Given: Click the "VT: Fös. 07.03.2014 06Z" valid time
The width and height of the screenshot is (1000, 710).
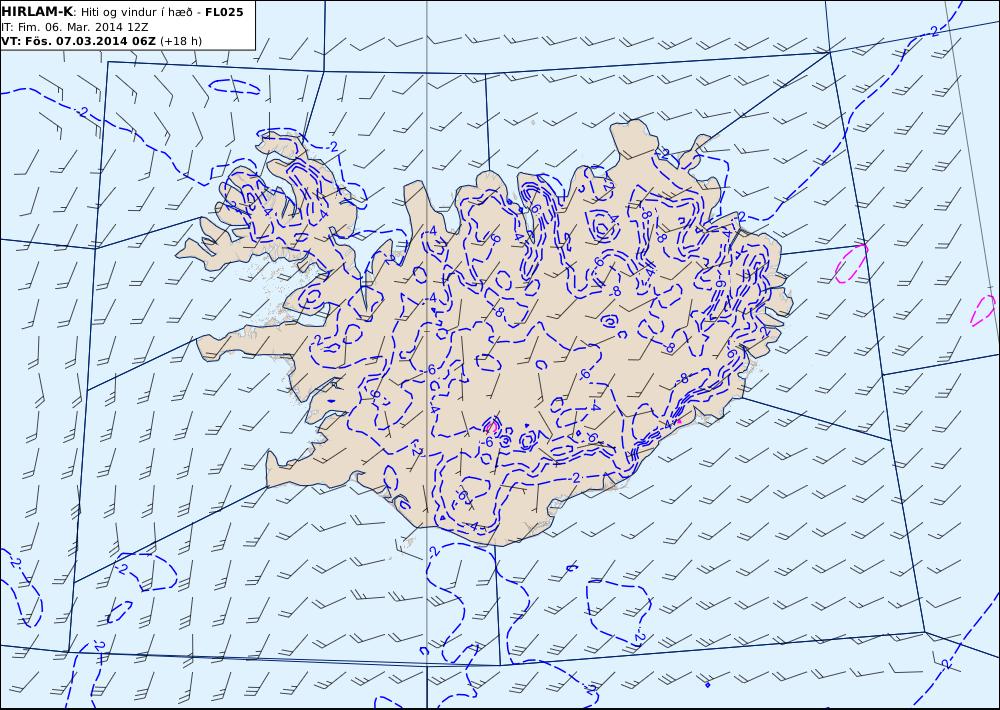Looking at the screenshot, I should pyautogui.click(x=78, y=41).
